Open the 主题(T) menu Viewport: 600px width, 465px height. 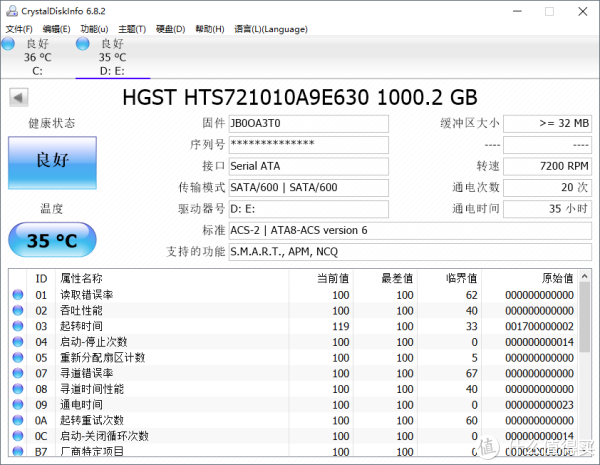(x=132, y=29)
